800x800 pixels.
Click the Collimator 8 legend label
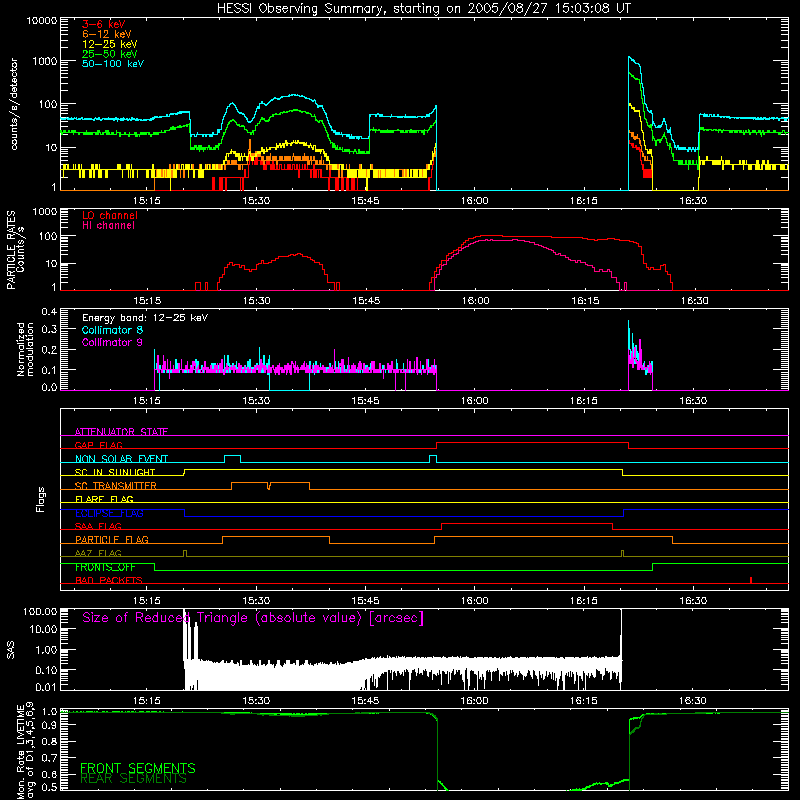pos(112,330)
